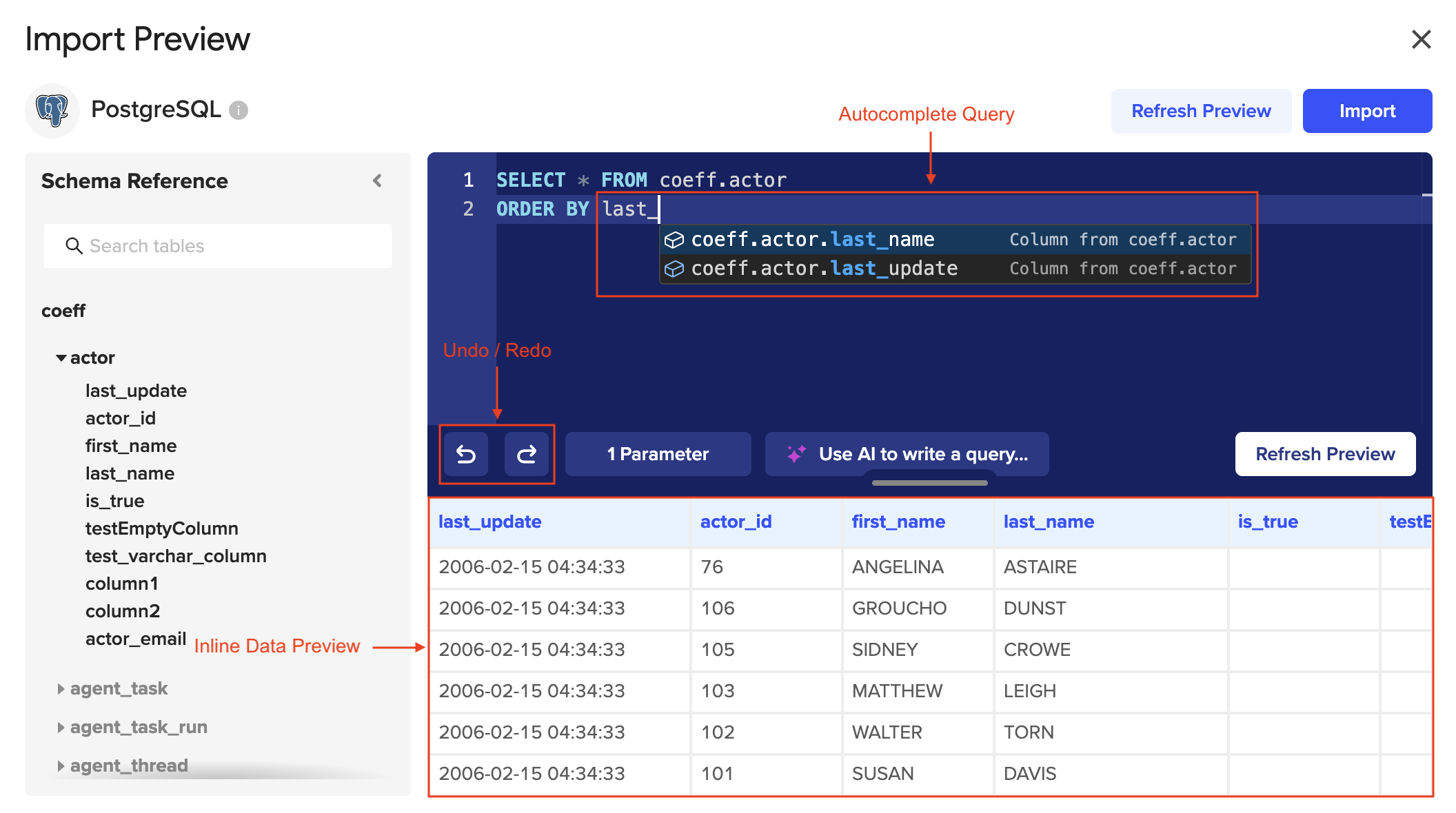Click the editor resize handle bar
Image resolution: width=1456 pixels, height=813 pixels.
click(x=929, y=483)
